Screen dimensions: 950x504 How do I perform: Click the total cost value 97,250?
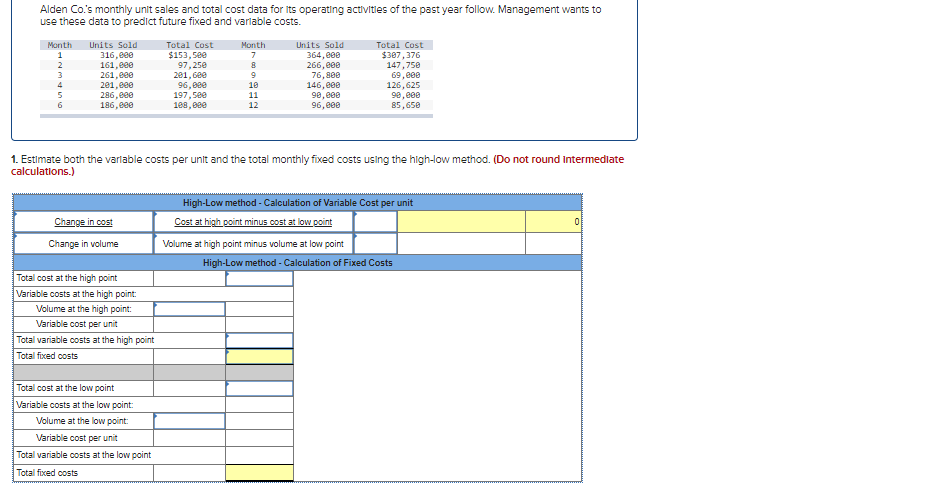(x=192, y=65)
